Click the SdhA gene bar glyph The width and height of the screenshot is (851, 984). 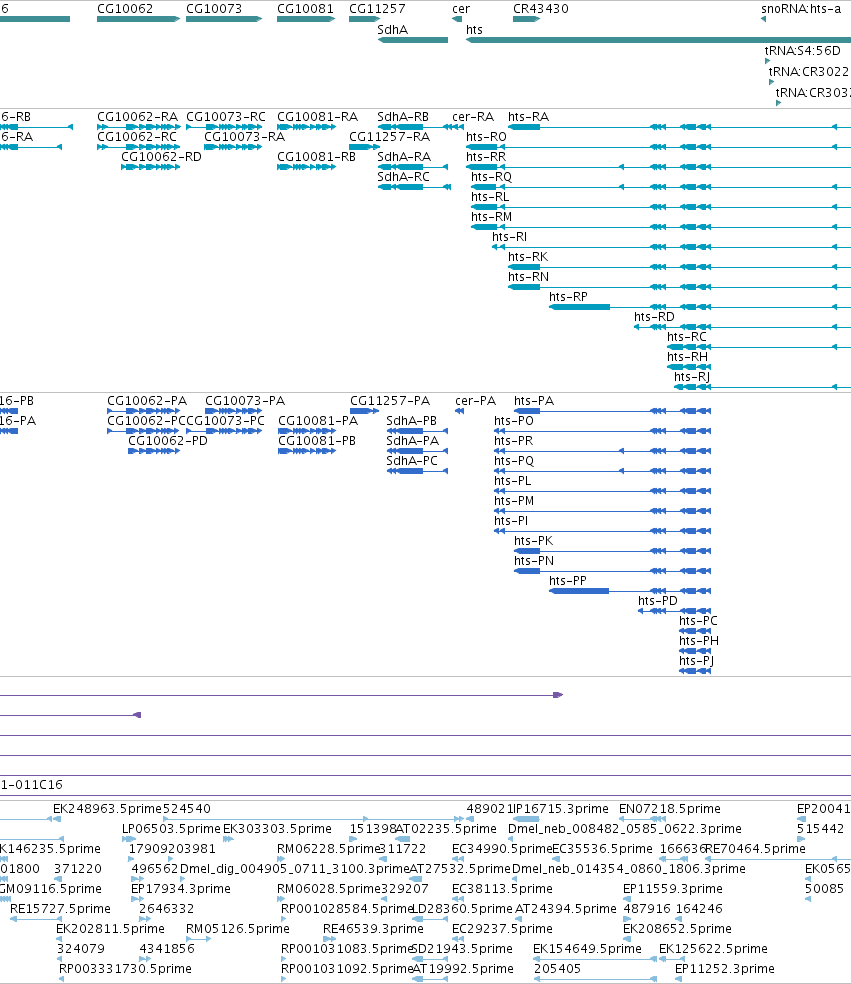coord(413,40)
